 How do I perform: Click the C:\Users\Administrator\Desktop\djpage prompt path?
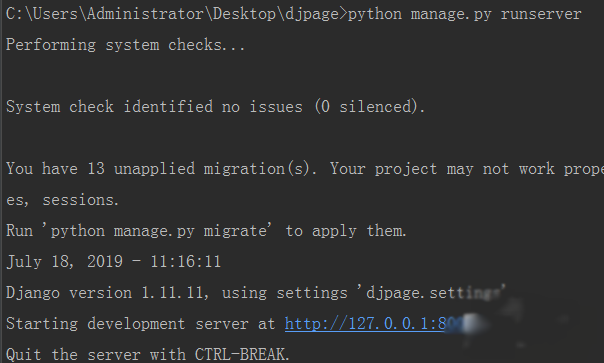point(172,14)
